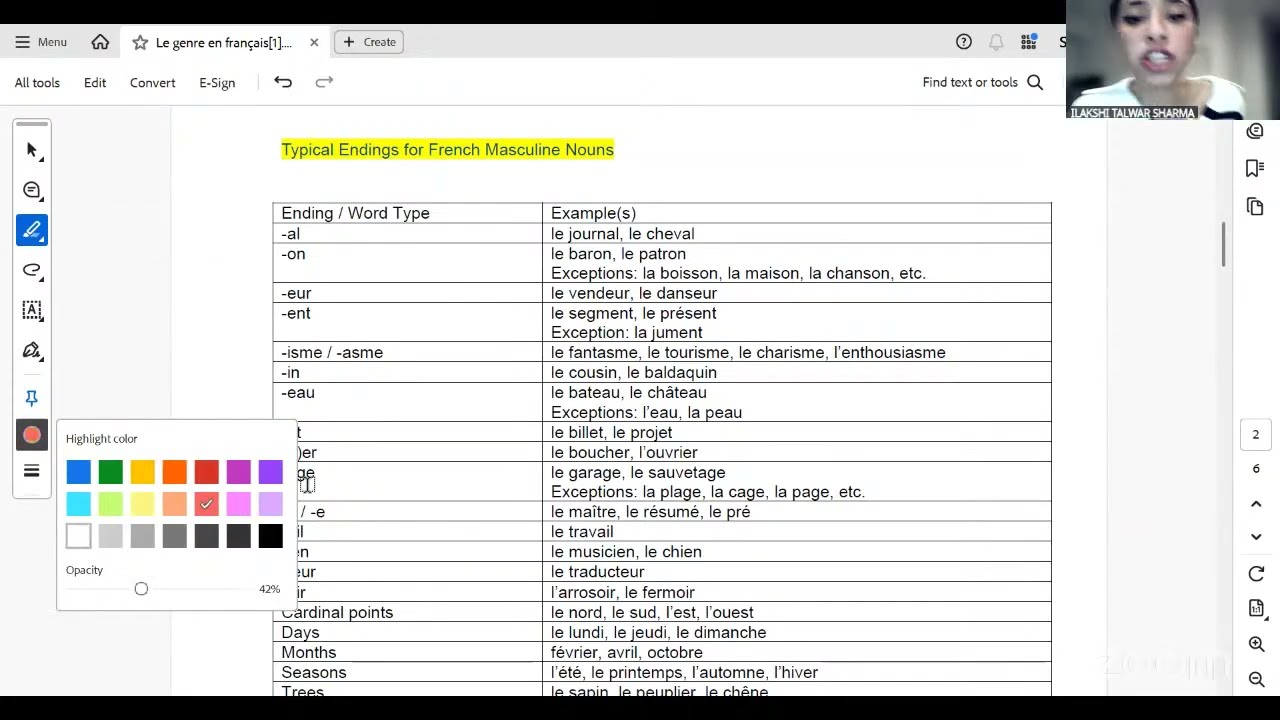Open the bookmarks panel icon
Screen dimensions: 1280x720
tap(1256, 168)
